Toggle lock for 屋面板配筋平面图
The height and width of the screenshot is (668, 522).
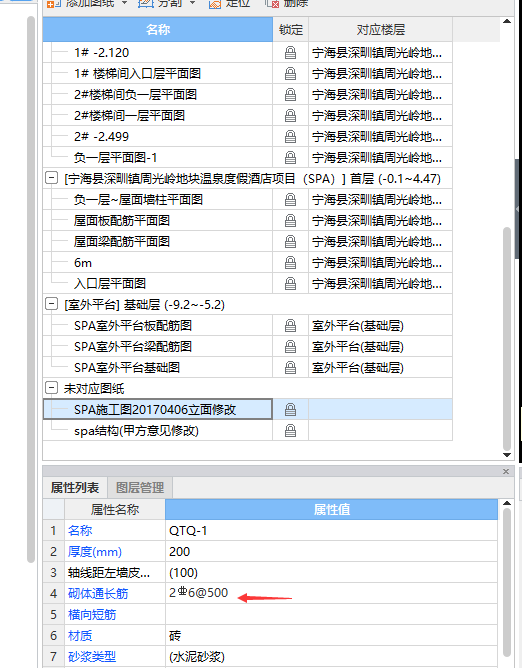click(290, 221)
